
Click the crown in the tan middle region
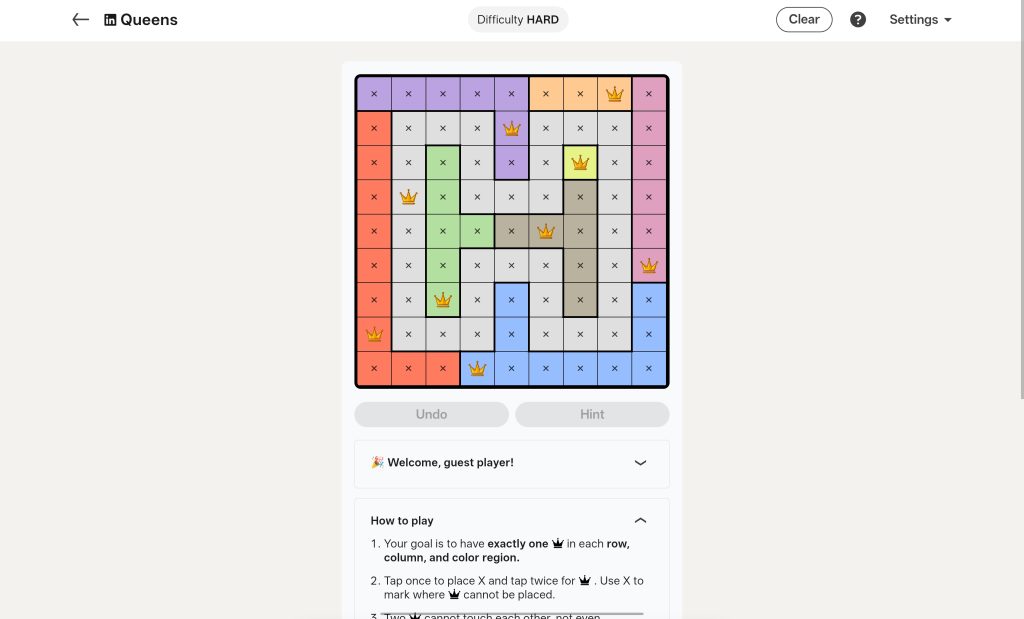pos(546,231)
